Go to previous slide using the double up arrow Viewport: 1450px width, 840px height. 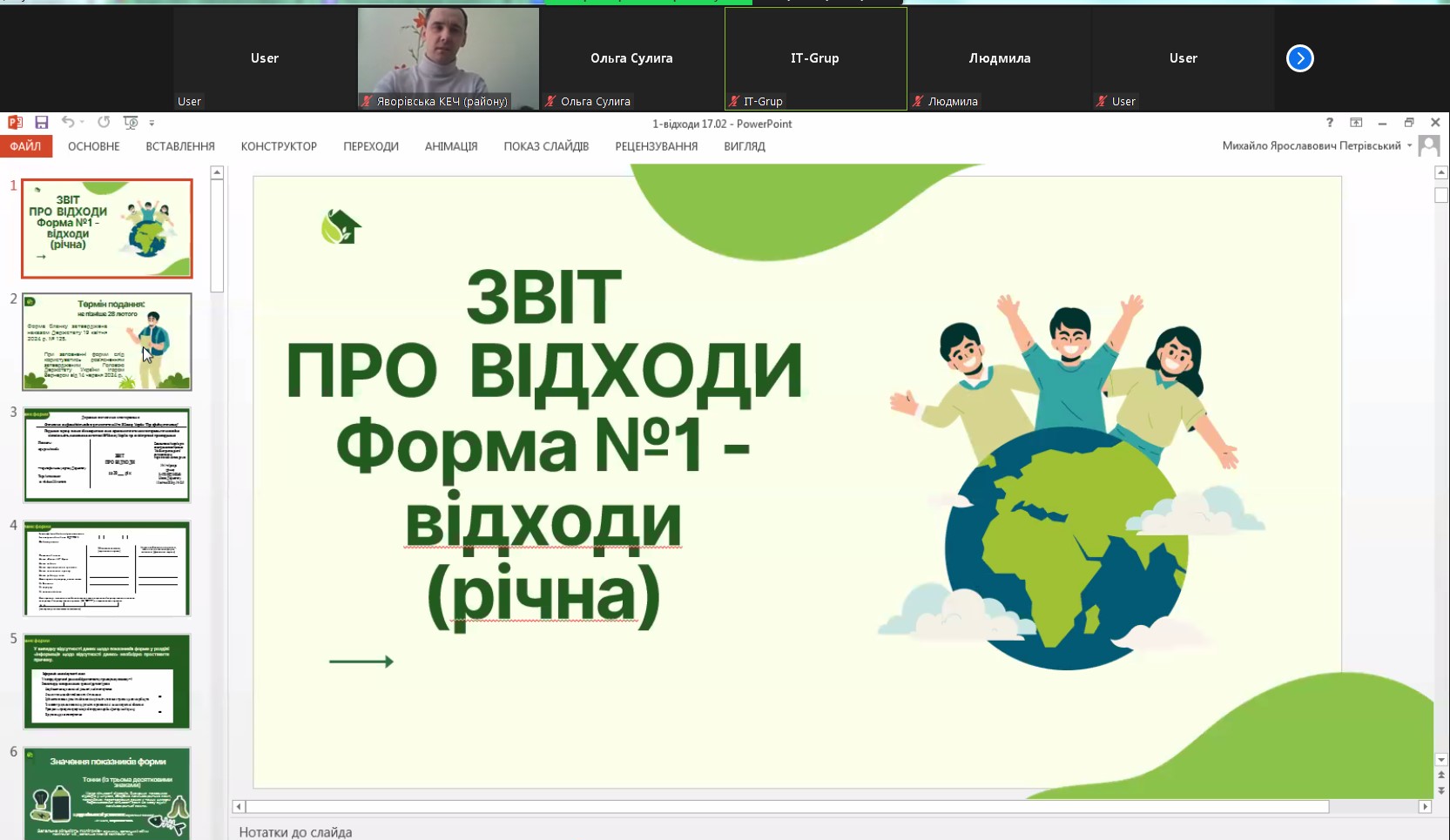pyautogui.click(x=1441, y=775)
